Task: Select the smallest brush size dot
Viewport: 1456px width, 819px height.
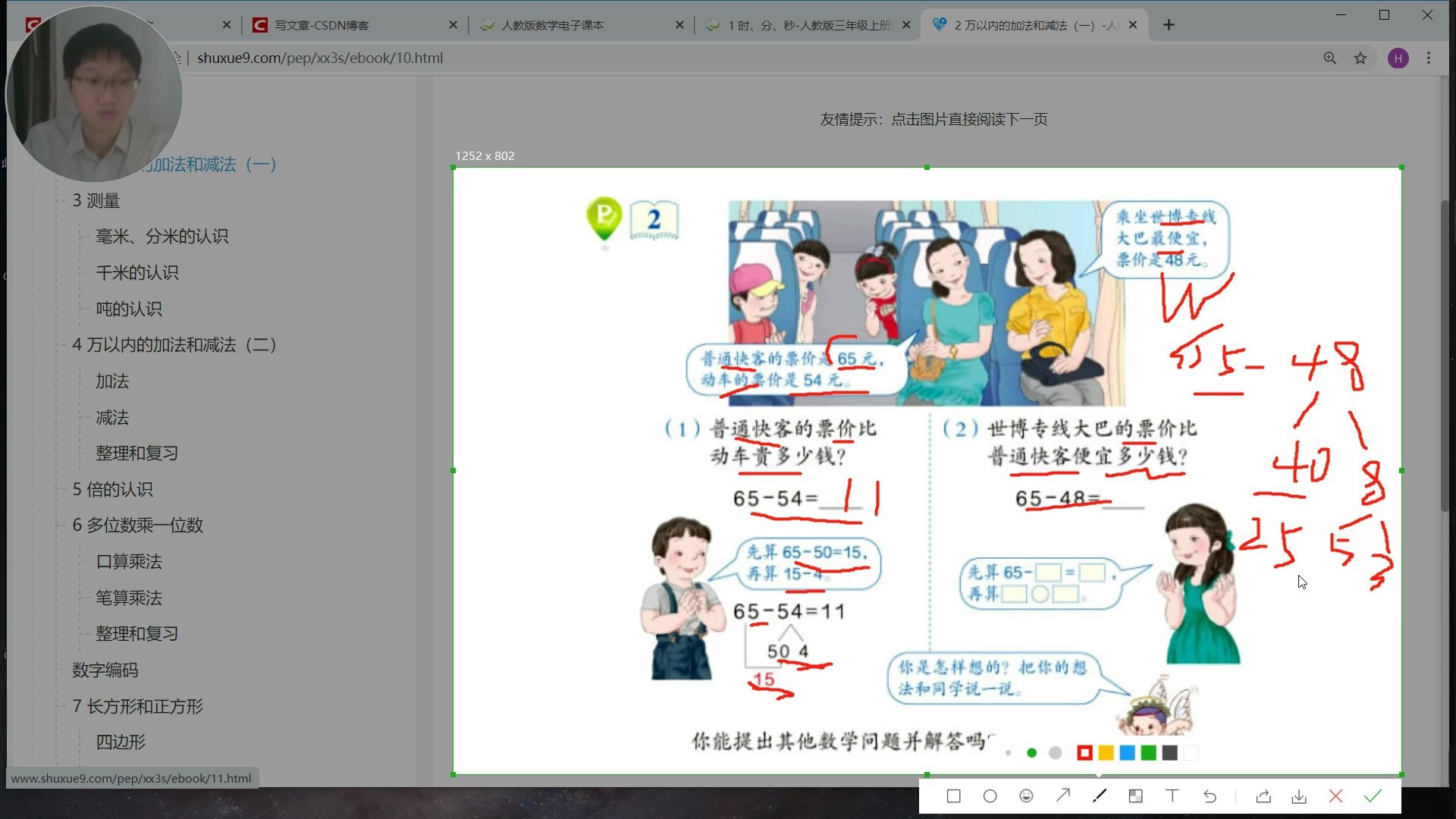Action: [1009, 753]
